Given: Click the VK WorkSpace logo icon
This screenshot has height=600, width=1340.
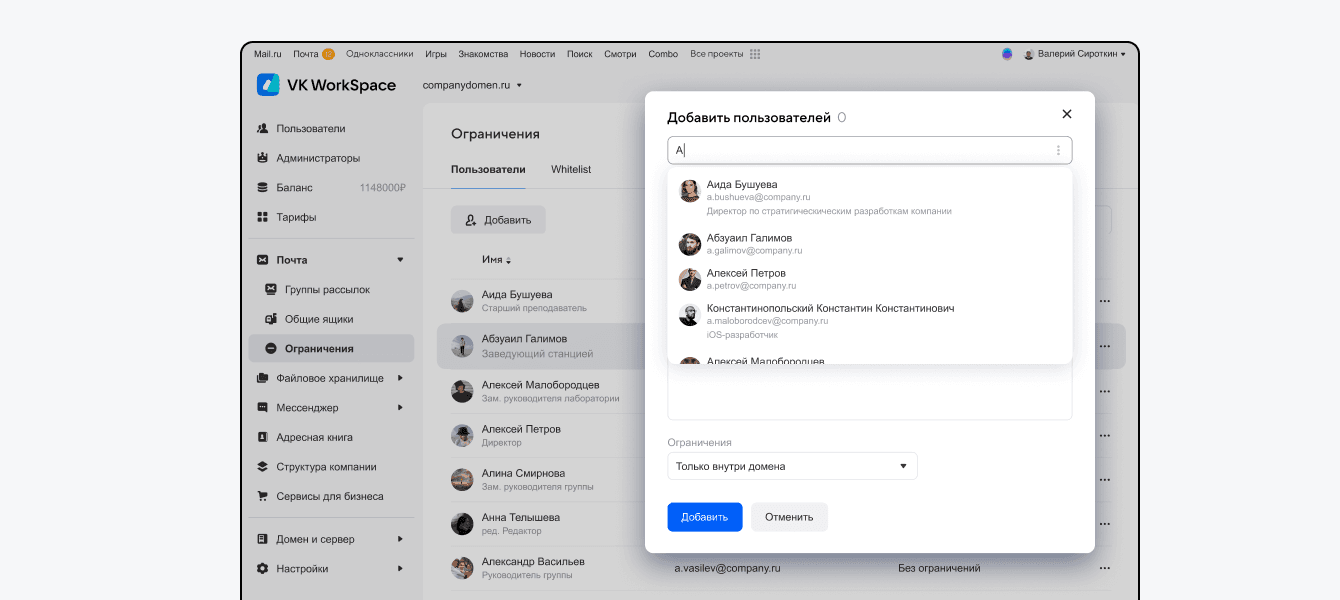Looking at the screenshot, I should 268,85.
